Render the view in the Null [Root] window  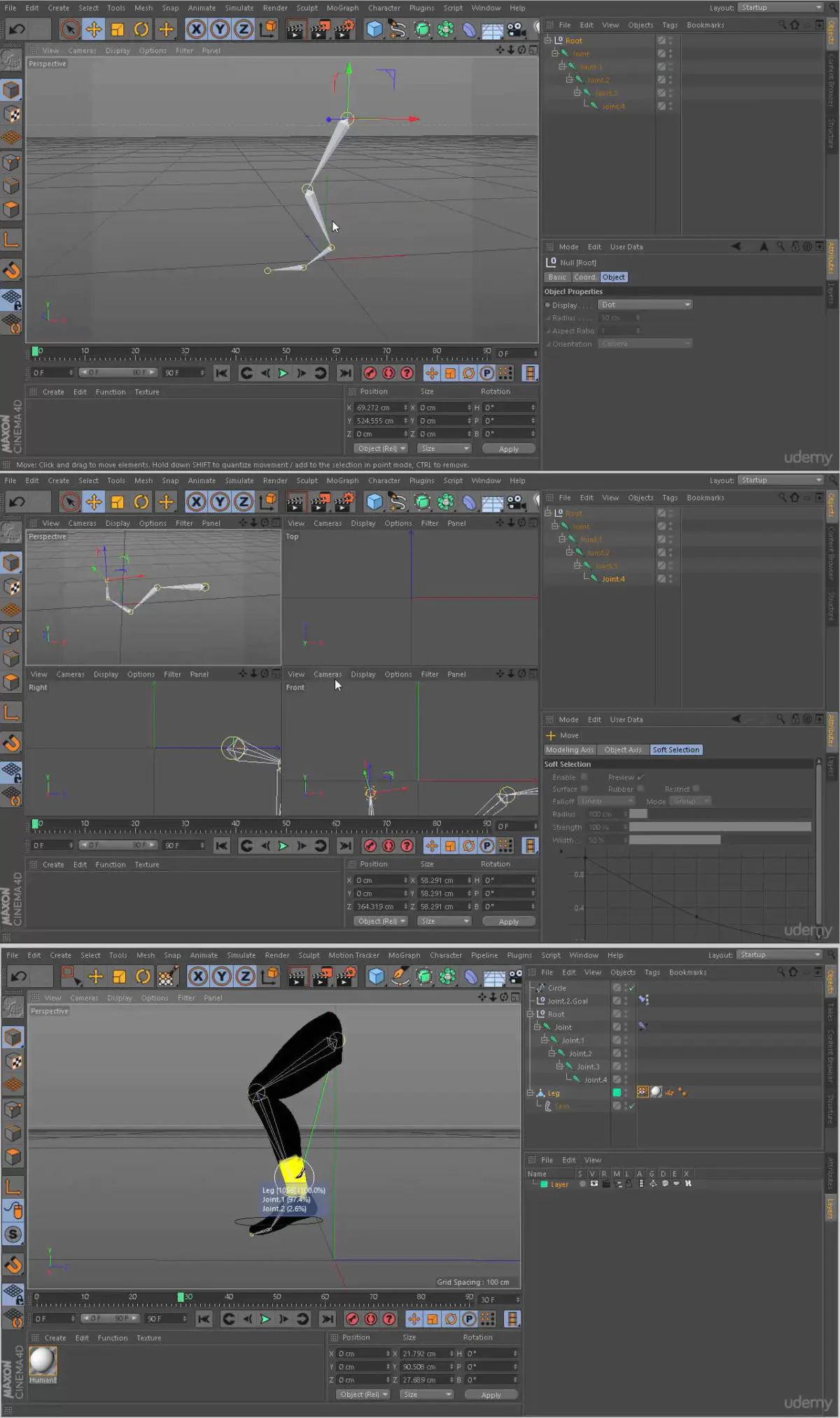pyautogui.click(x=295, y=29)
